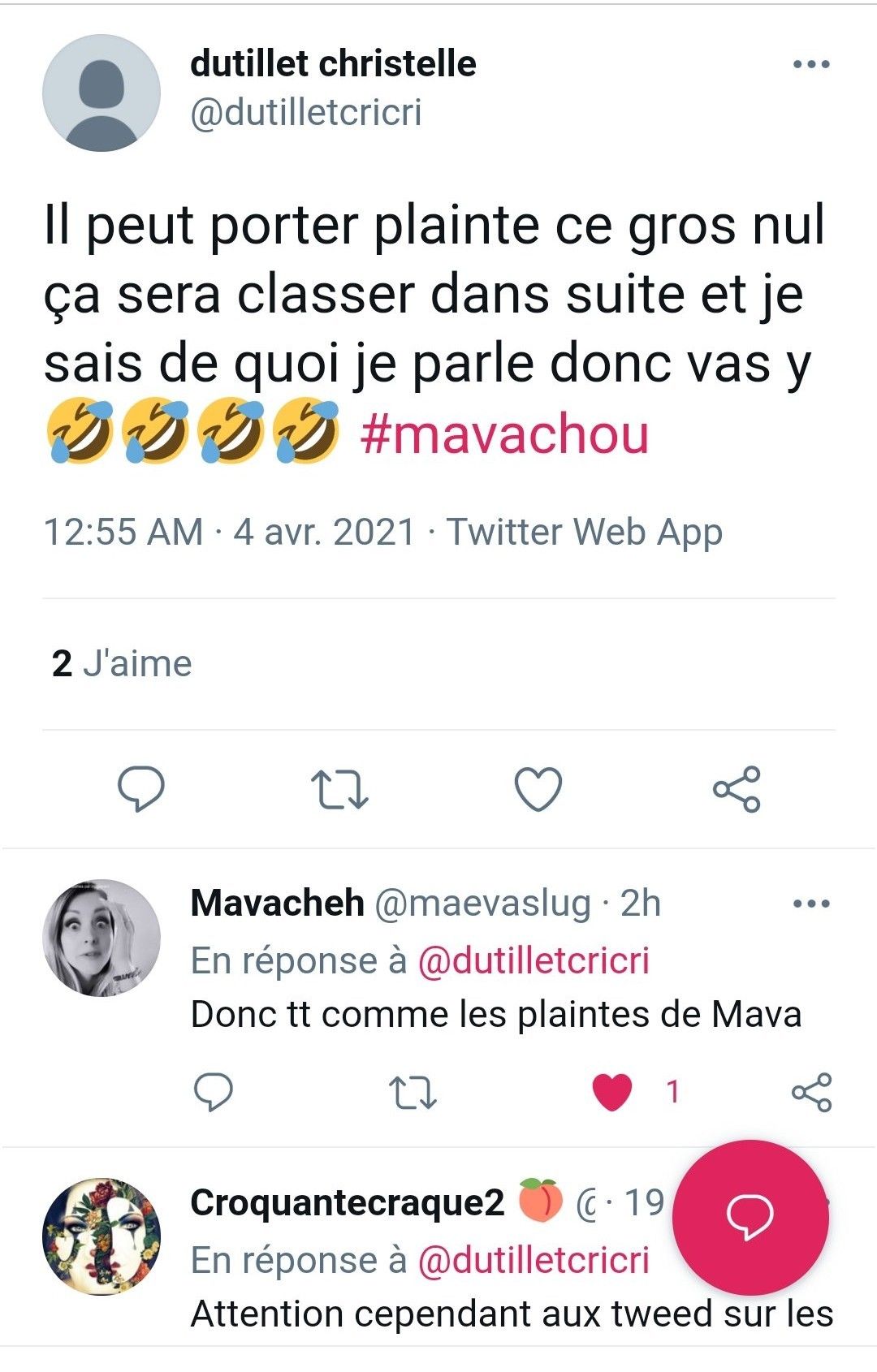Reply to dutillet christelle's main tweet

pos(141,789)
